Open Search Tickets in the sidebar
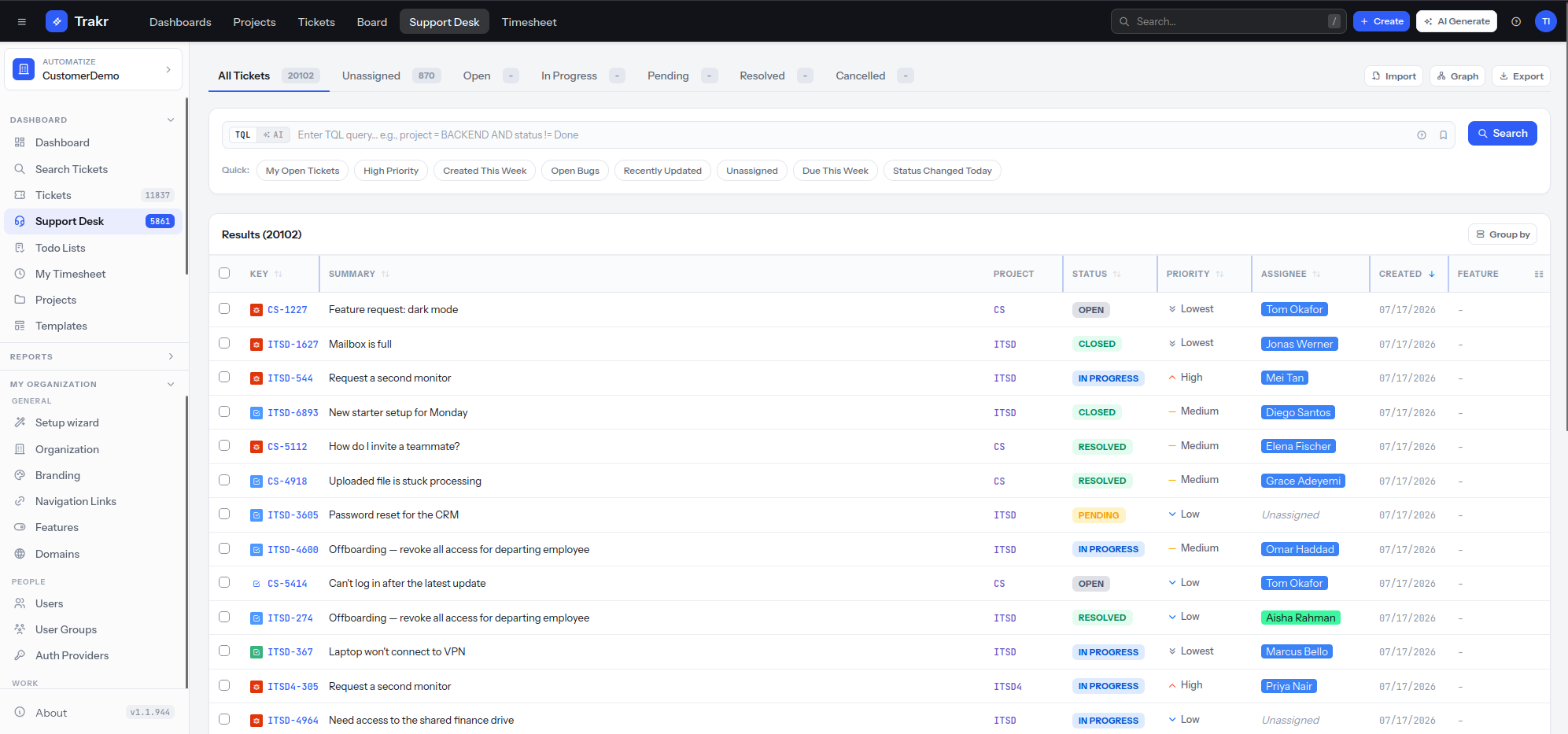This screenshot has width=1568, height=734. point(93,169)
